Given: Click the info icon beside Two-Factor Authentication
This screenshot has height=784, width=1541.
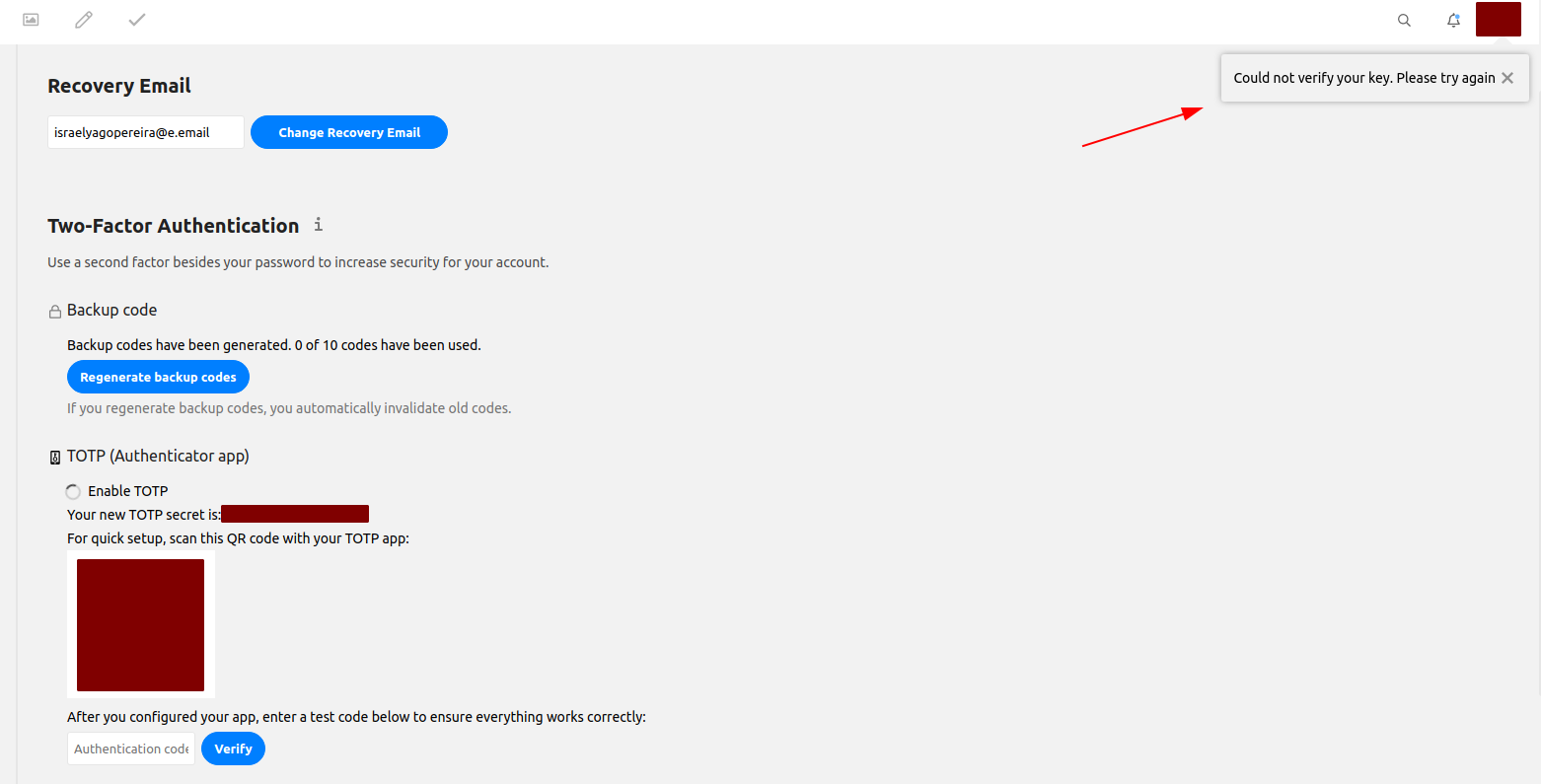Looking at the screenshot, I should [x=318, y=225].
